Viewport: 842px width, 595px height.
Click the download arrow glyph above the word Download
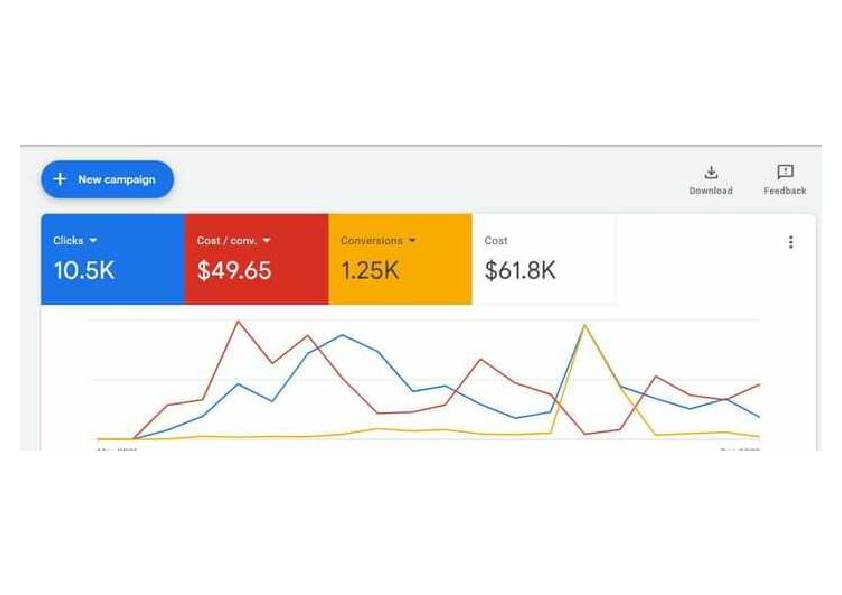click(711, 168)
